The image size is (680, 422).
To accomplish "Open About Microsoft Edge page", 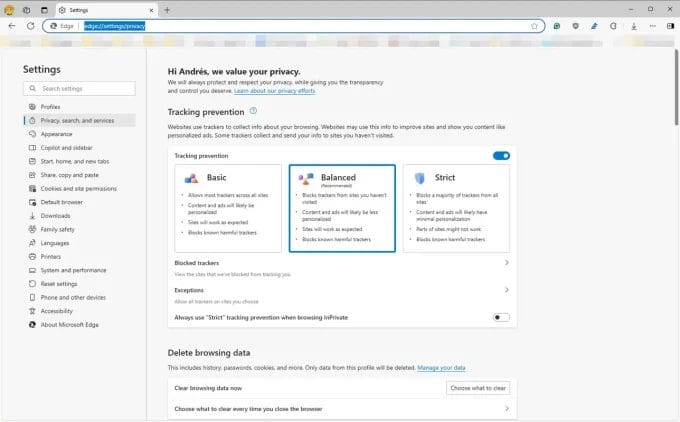I will pos(71,324).
